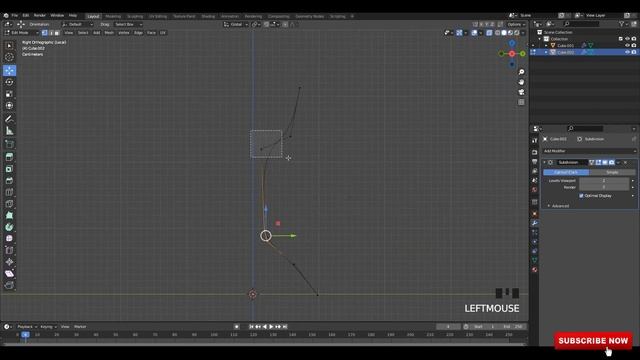Open the Render properties tab
The width and height of the screenshot is (640, 360).
(535, 152)
